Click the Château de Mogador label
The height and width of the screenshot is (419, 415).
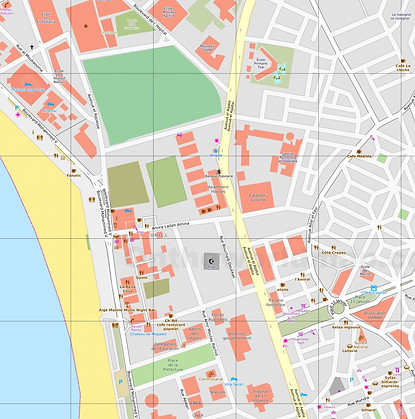(148, 334)
